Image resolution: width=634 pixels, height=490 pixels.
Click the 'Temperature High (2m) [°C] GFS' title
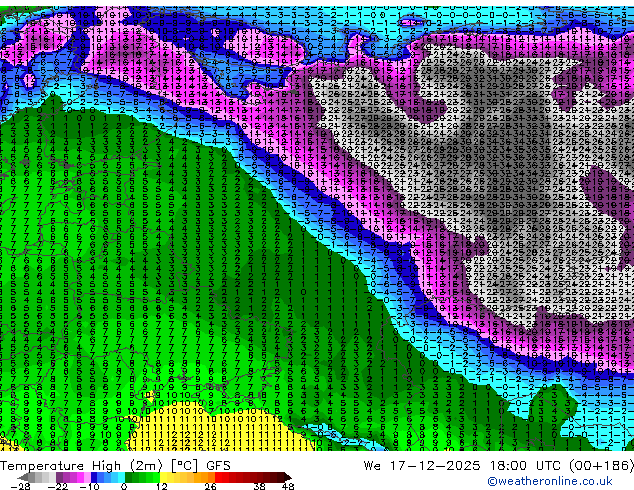[x=115, y=466]
